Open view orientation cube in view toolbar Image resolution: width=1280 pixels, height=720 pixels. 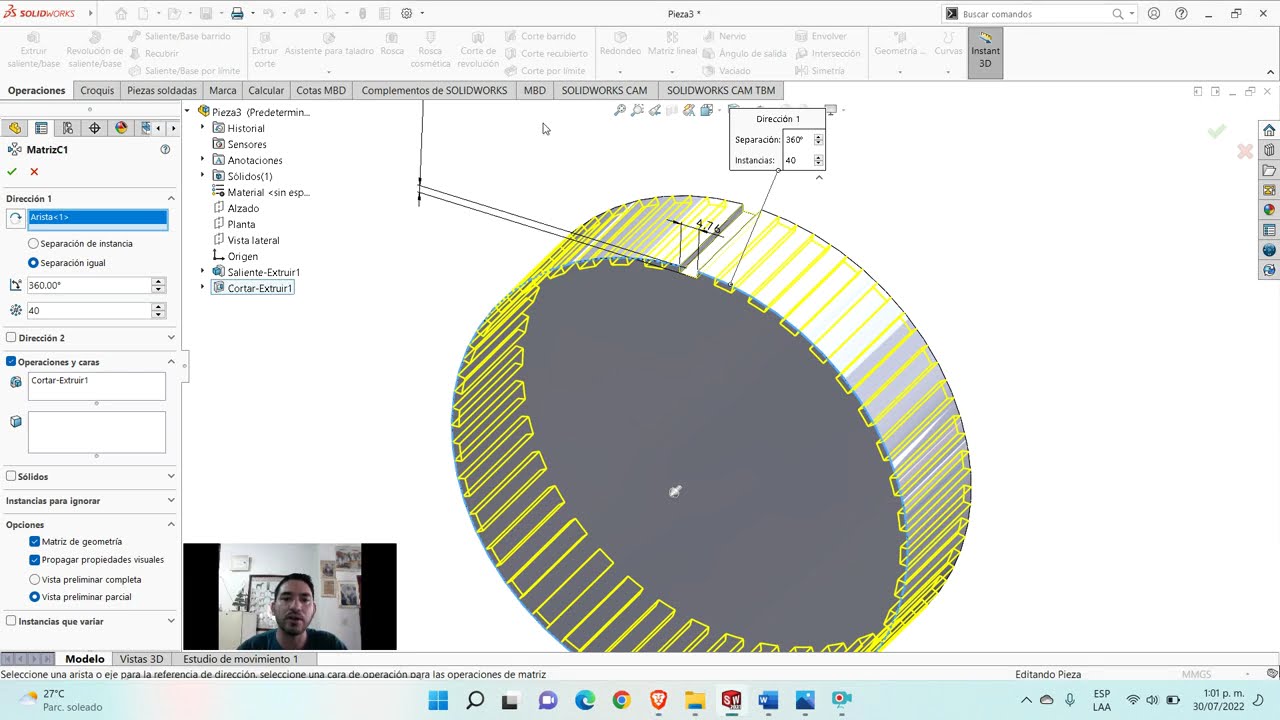tap(707, 110)
